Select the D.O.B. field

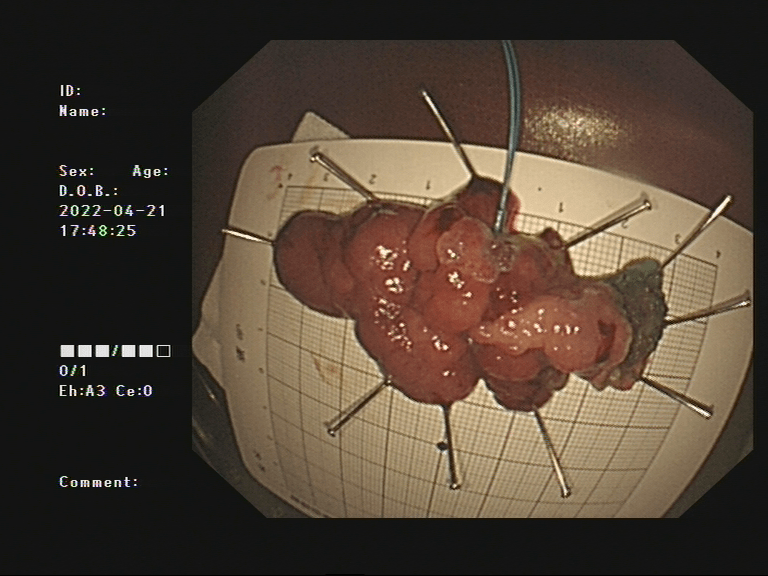point(89,191)
